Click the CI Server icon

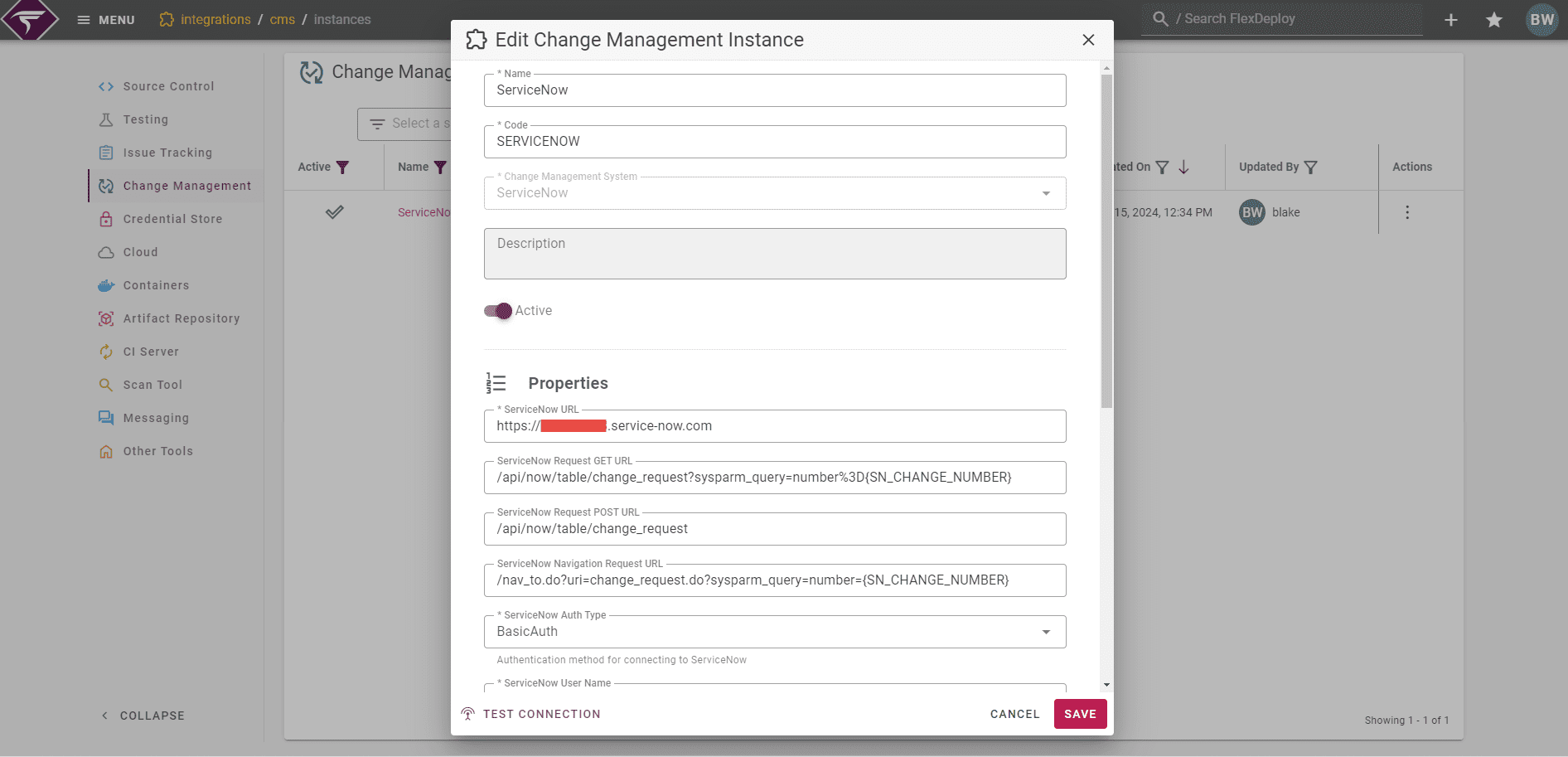(106, 352)
